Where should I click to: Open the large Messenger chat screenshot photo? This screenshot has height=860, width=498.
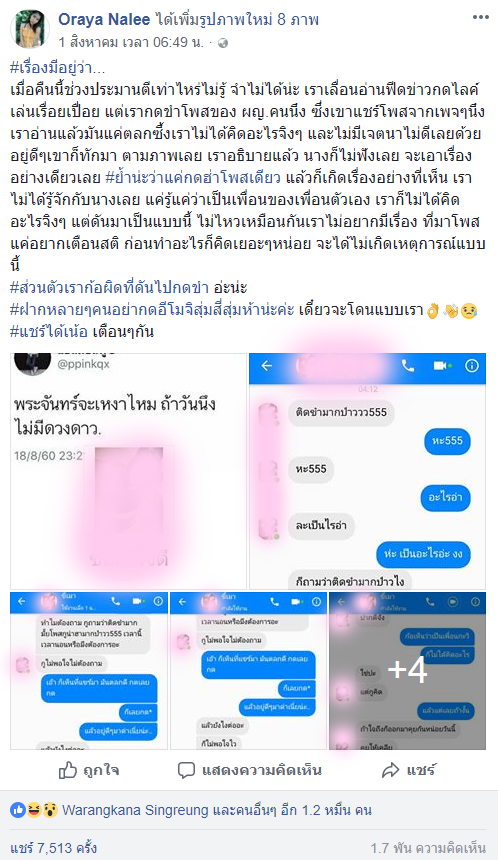[x=367, y=471]
